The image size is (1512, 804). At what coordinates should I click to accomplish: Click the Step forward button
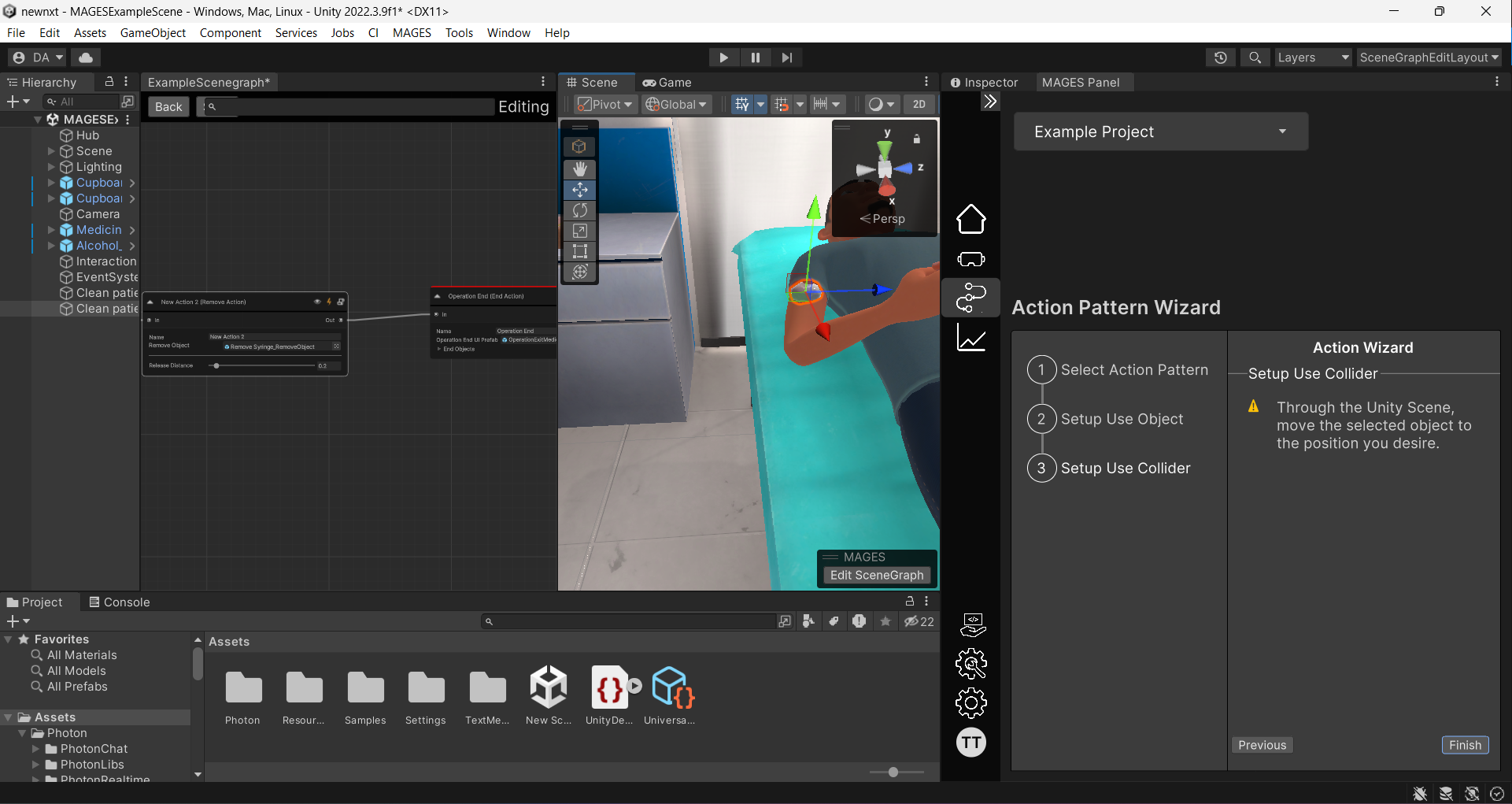[786, 57]
